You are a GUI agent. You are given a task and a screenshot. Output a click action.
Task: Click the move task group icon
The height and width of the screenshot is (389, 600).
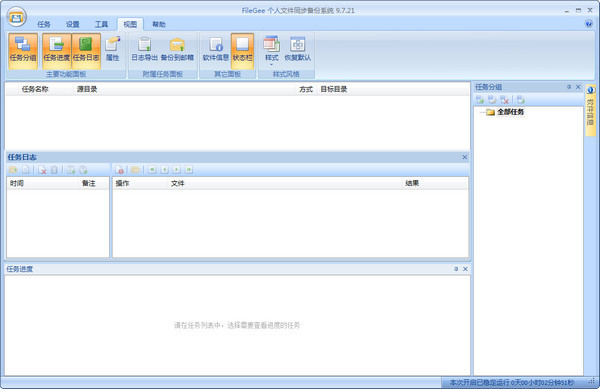click(x=520, y=100)
